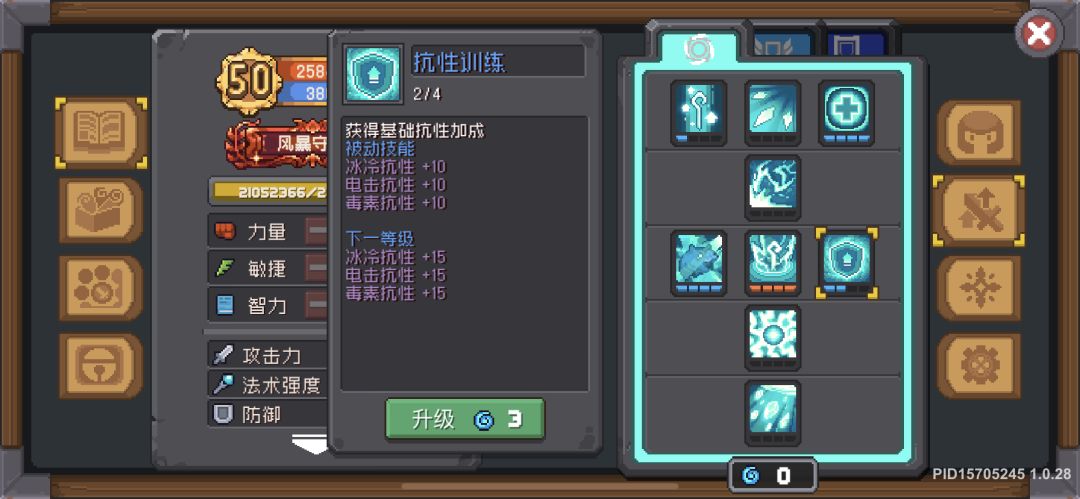Viewport: 1080px width, 499px height.
Task: Expand stats list with down arrow
Action: pos(310,444)
